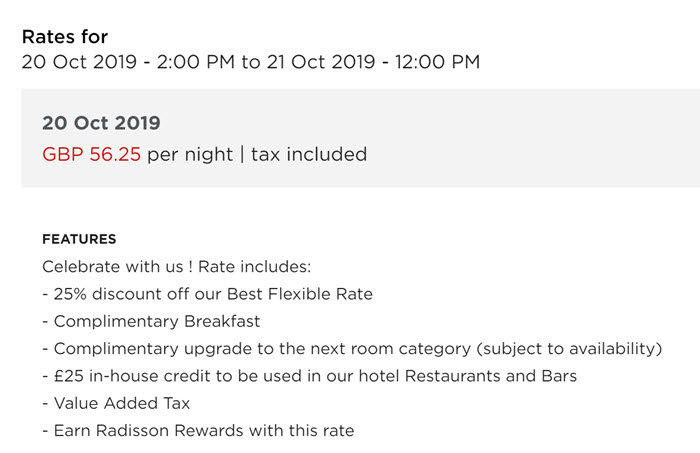Screen dimensions: 700x453
Task: Click the Complimentary upgrade room category line
Action: pyautogui.click(x=352, y=349)
